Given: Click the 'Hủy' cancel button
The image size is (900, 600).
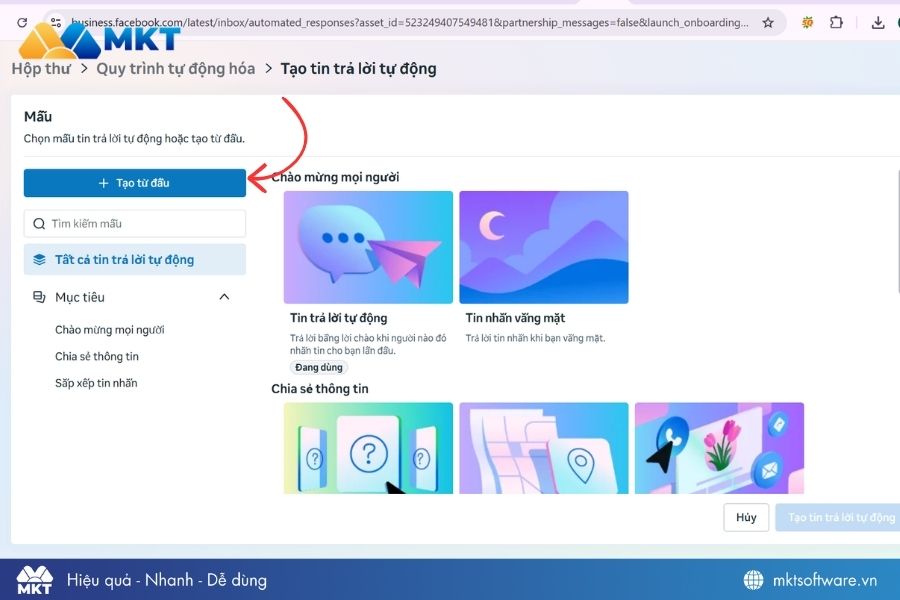Looking at the screenshot, I should coord(746,517).
